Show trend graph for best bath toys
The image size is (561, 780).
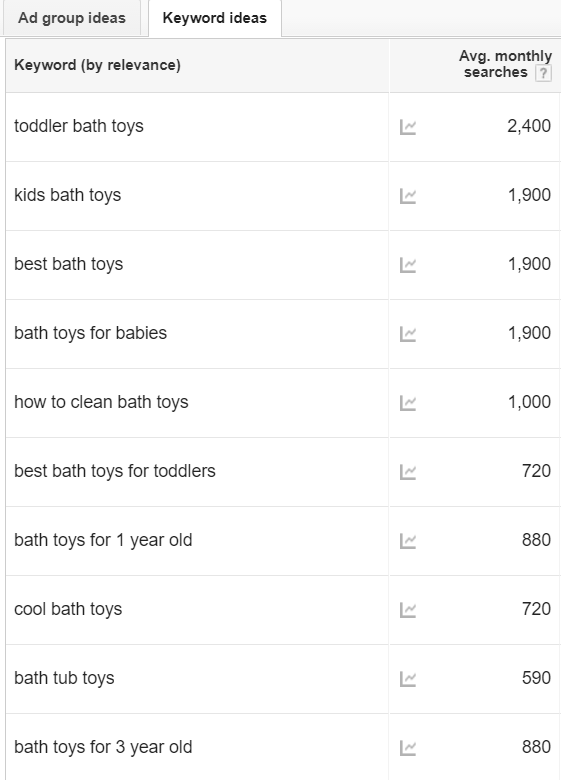pyautogui.click(x=408, y=265)
